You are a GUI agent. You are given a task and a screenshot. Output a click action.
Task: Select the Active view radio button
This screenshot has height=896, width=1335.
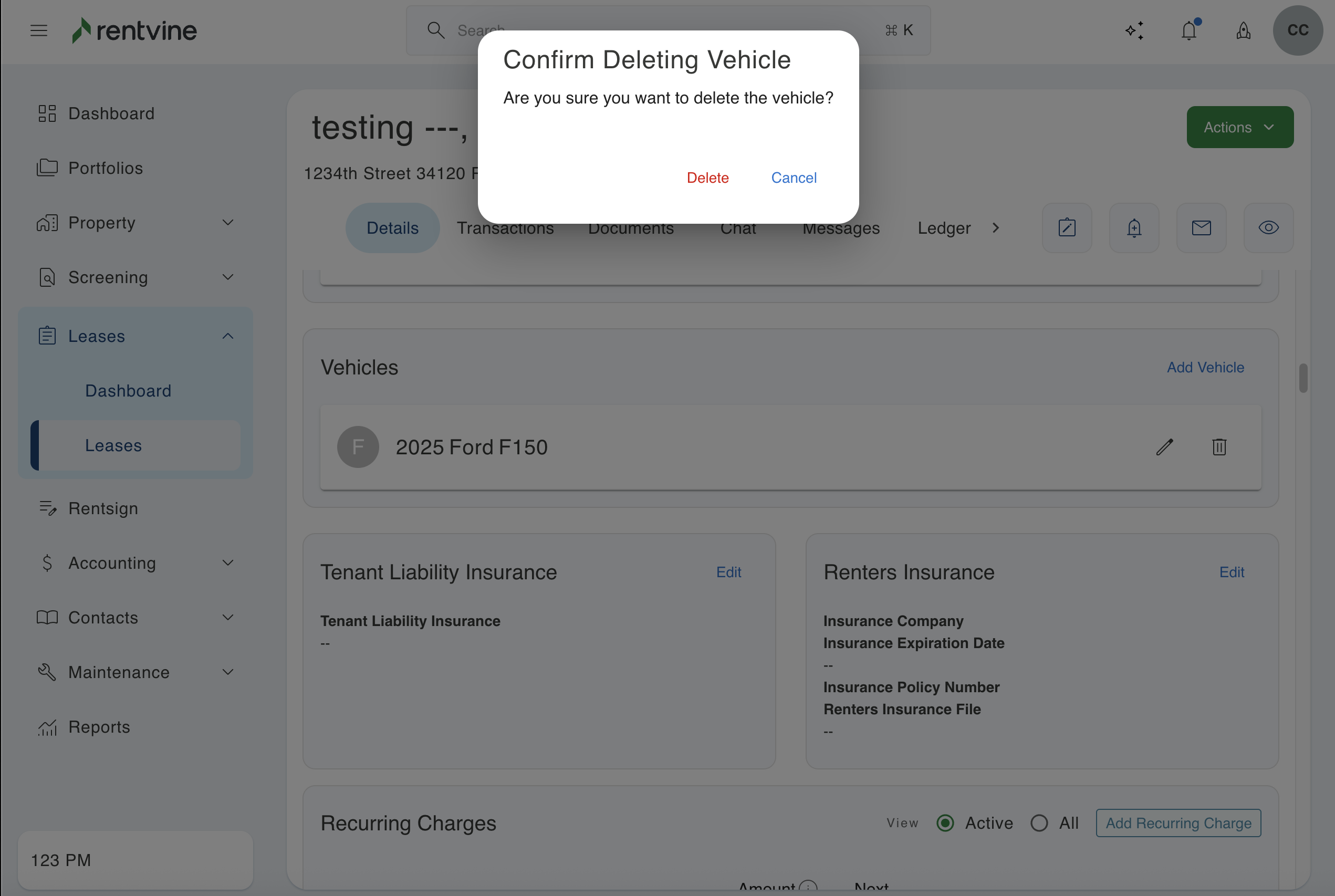coord(945,823)
